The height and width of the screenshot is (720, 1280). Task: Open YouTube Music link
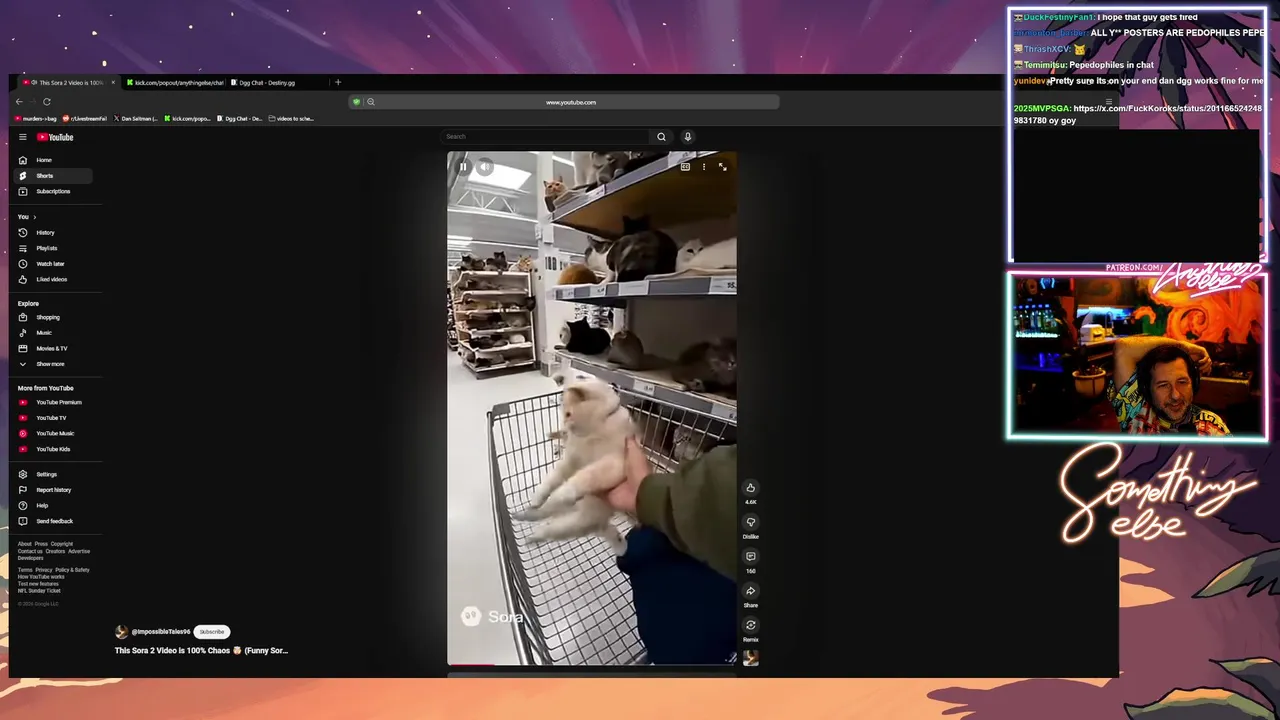pos(54,433)
